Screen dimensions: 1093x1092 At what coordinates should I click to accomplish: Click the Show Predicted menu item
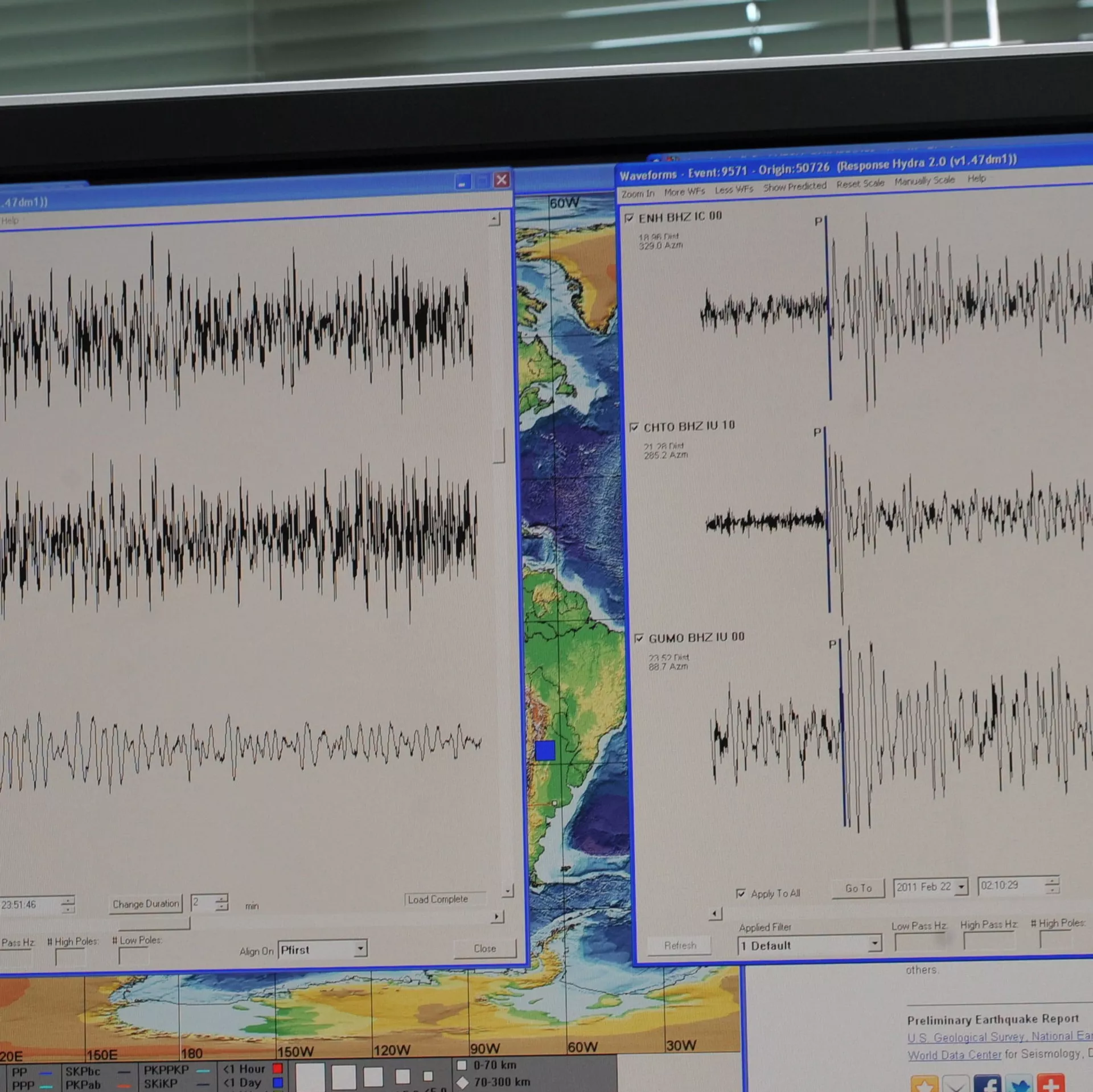794,186
